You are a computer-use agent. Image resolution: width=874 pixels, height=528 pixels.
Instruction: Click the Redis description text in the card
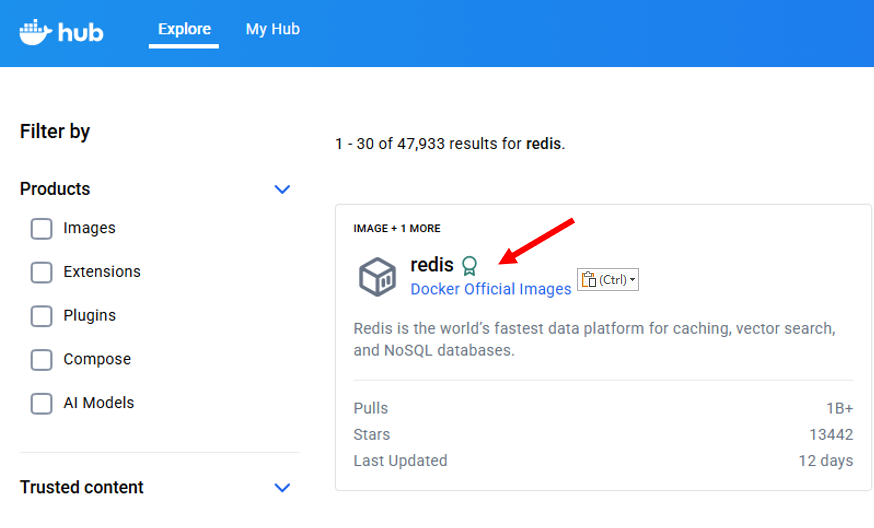coord(594,340)
